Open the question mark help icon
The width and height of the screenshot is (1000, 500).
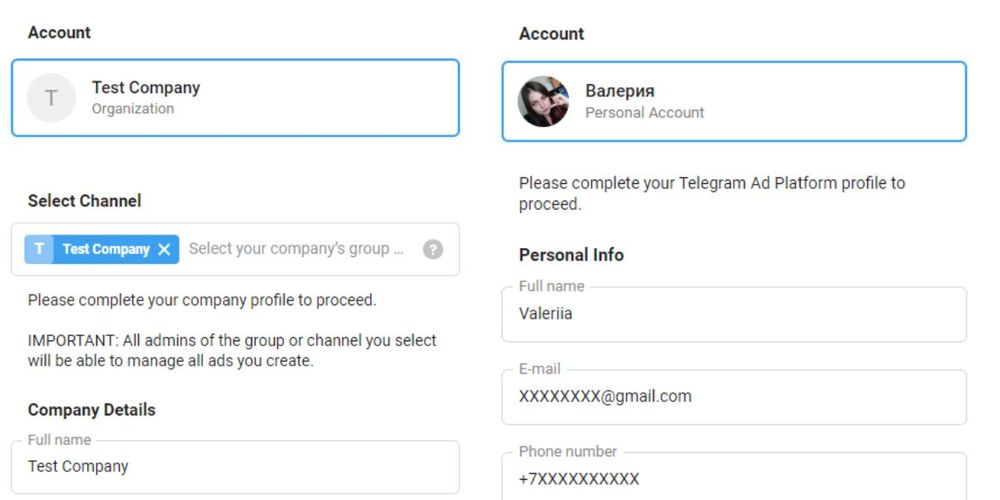pyautogui.click(x=432, y=249)
